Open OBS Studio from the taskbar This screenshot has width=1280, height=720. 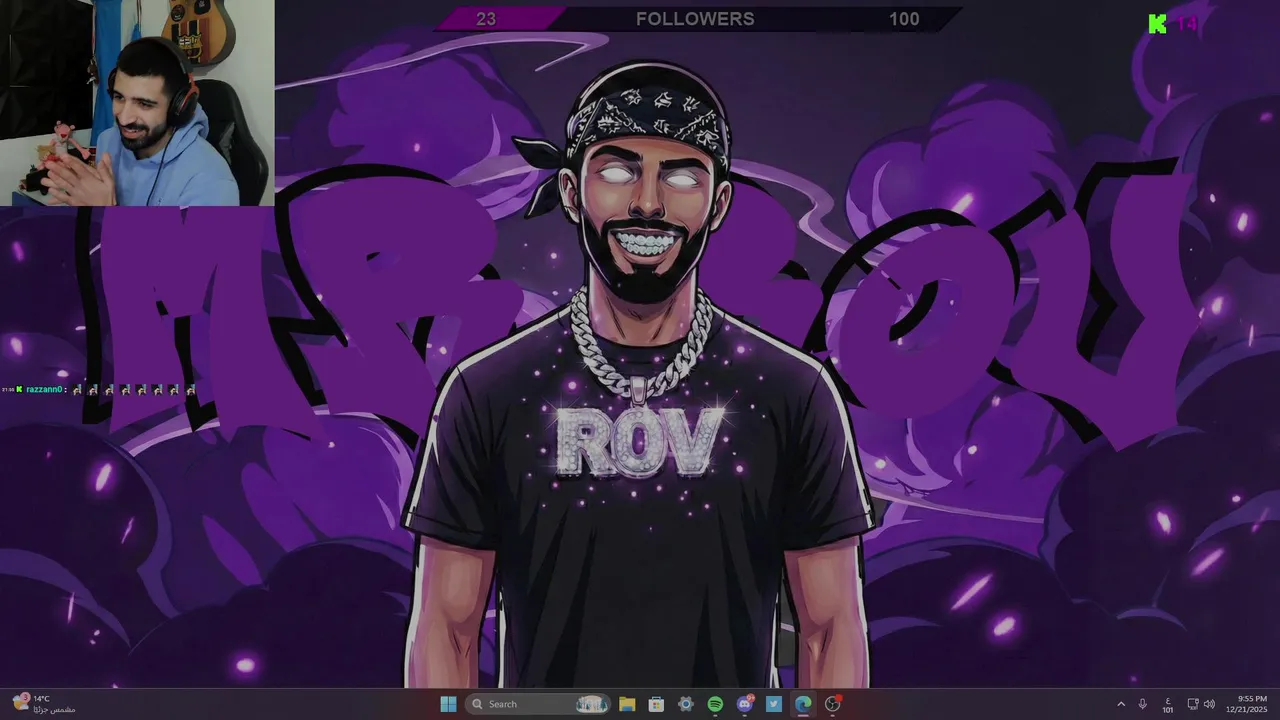coord(833,704)
